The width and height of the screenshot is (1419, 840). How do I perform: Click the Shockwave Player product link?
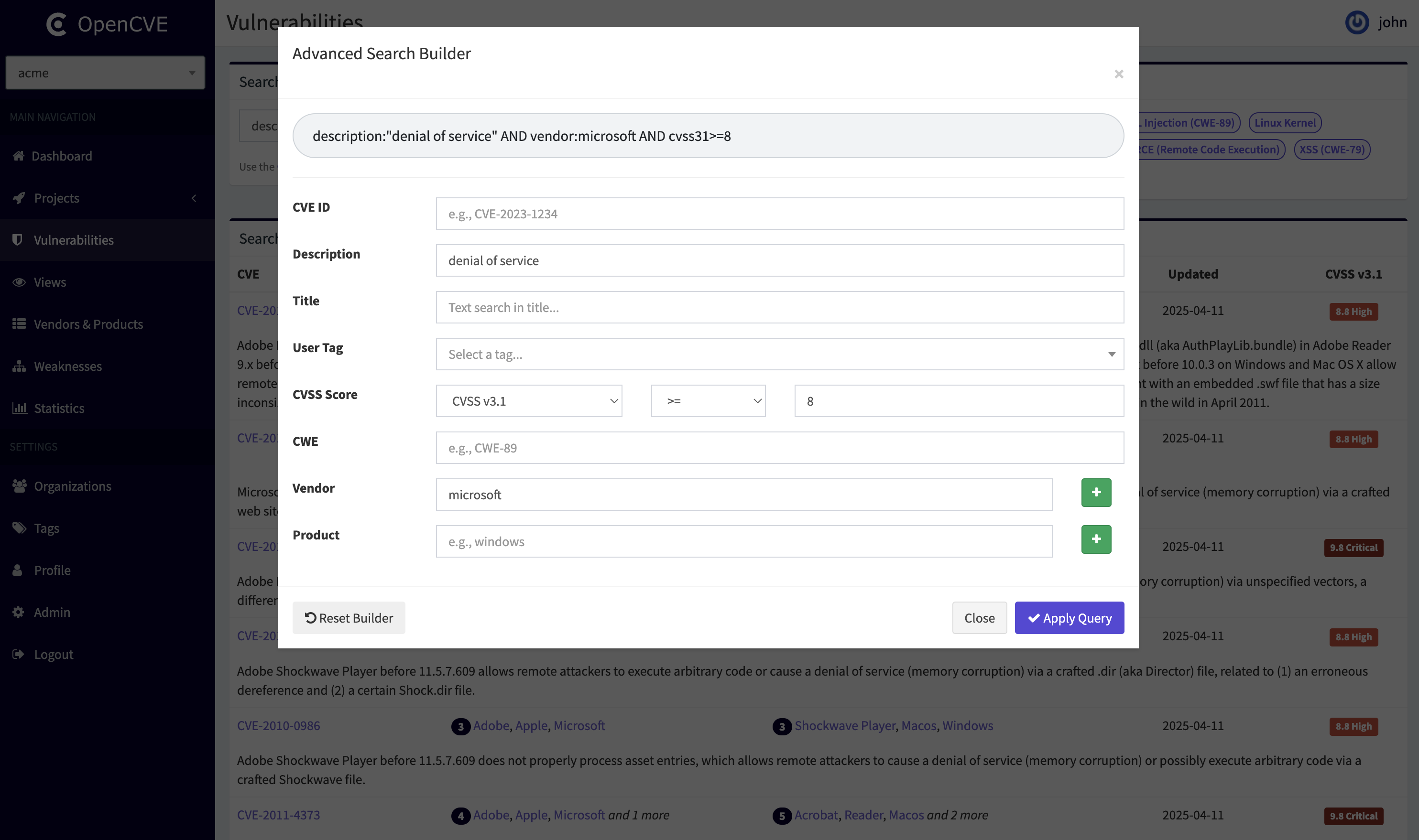(x=845, y=725)
